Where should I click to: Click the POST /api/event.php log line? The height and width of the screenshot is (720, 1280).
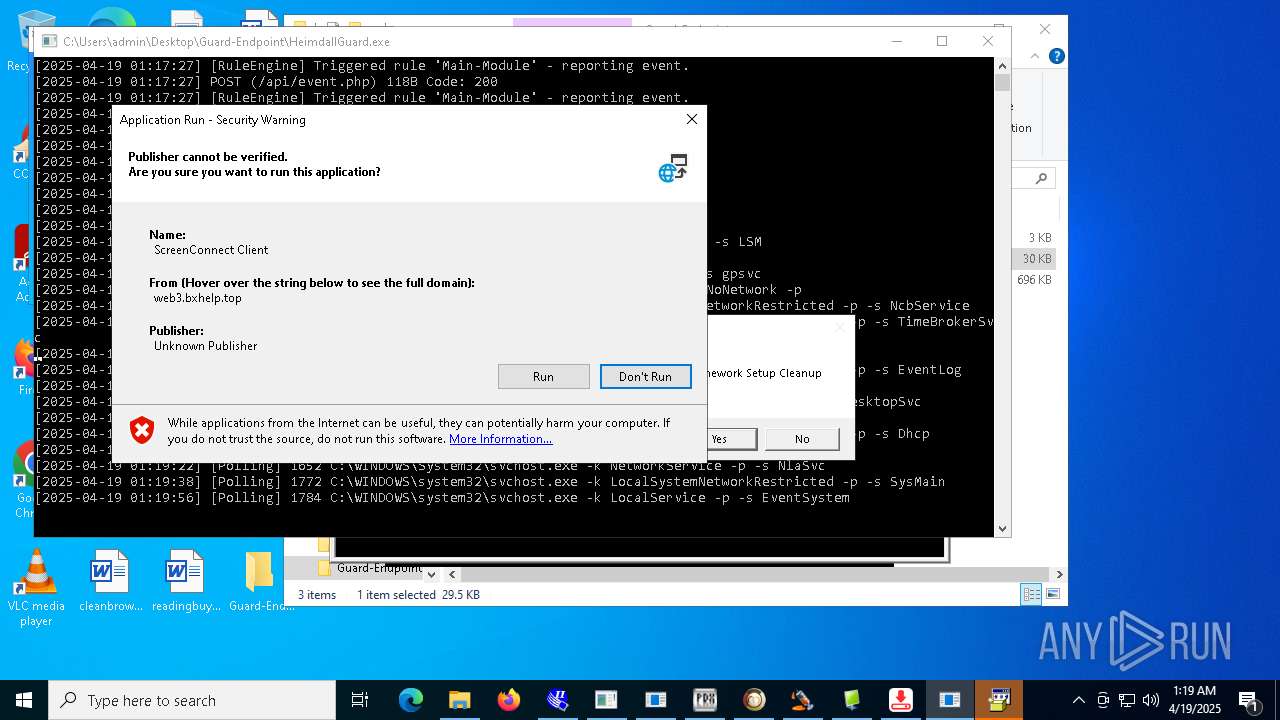point(266,82)
